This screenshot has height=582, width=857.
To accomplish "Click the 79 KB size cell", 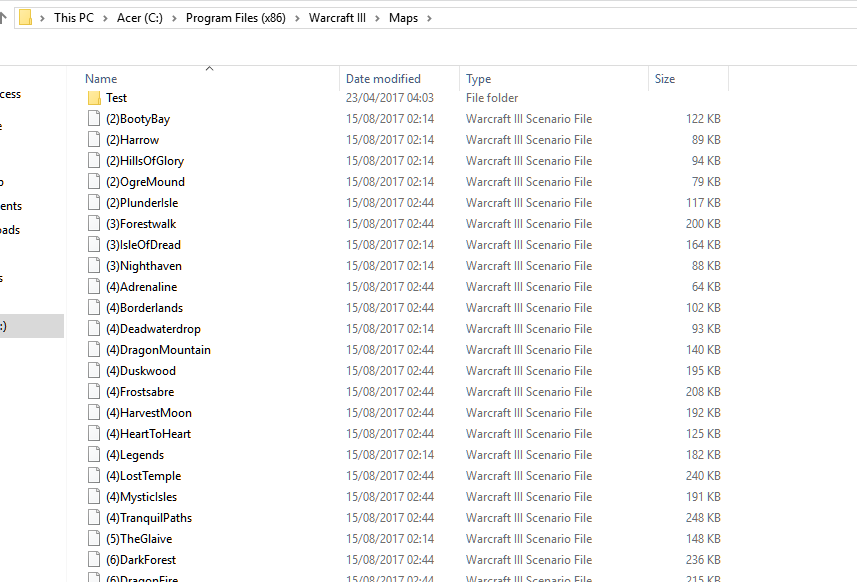I will point(706,181).
